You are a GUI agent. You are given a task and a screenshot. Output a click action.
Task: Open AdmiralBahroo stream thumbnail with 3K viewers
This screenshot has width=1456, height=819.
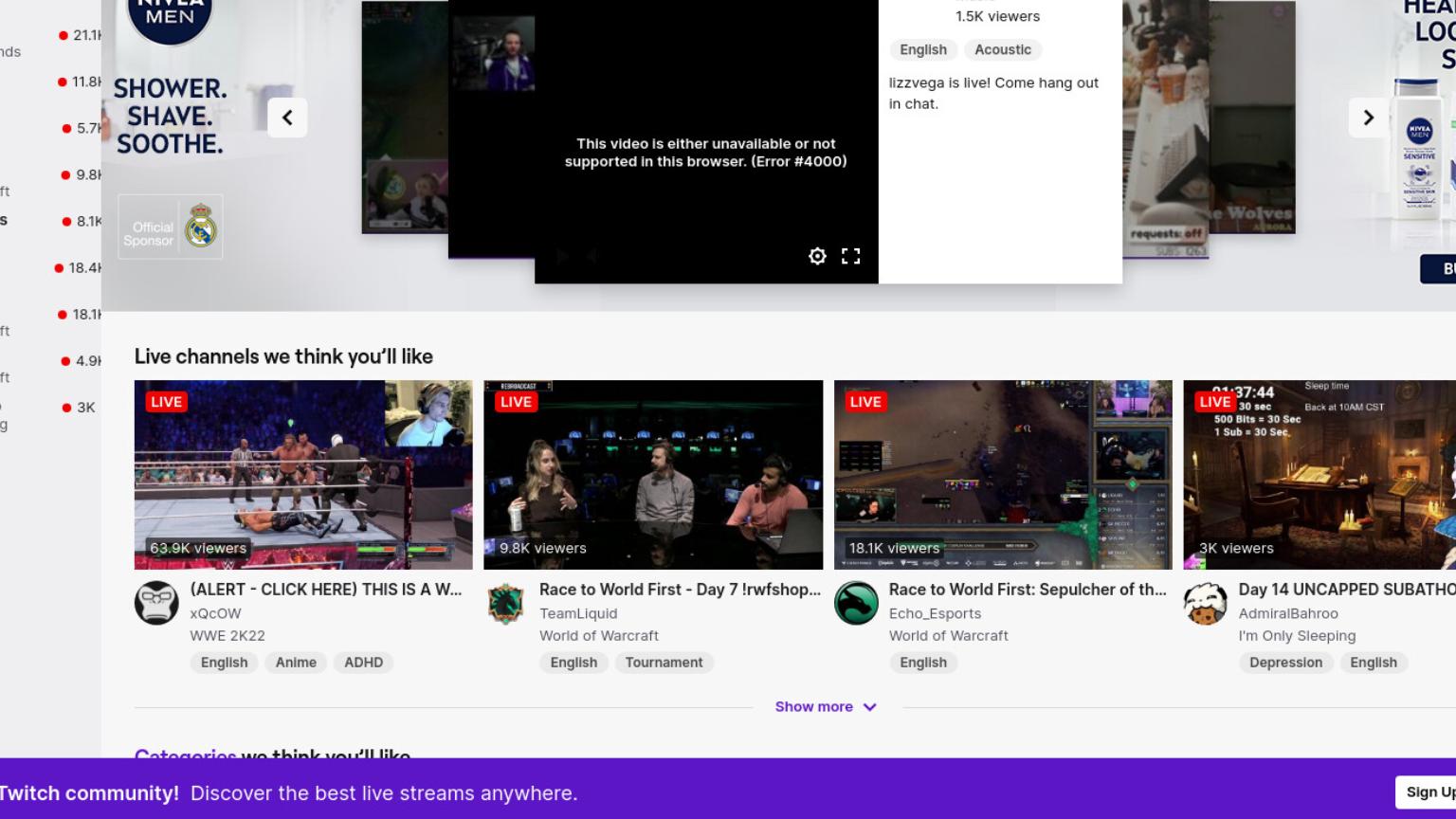(x=1319, y=475)
